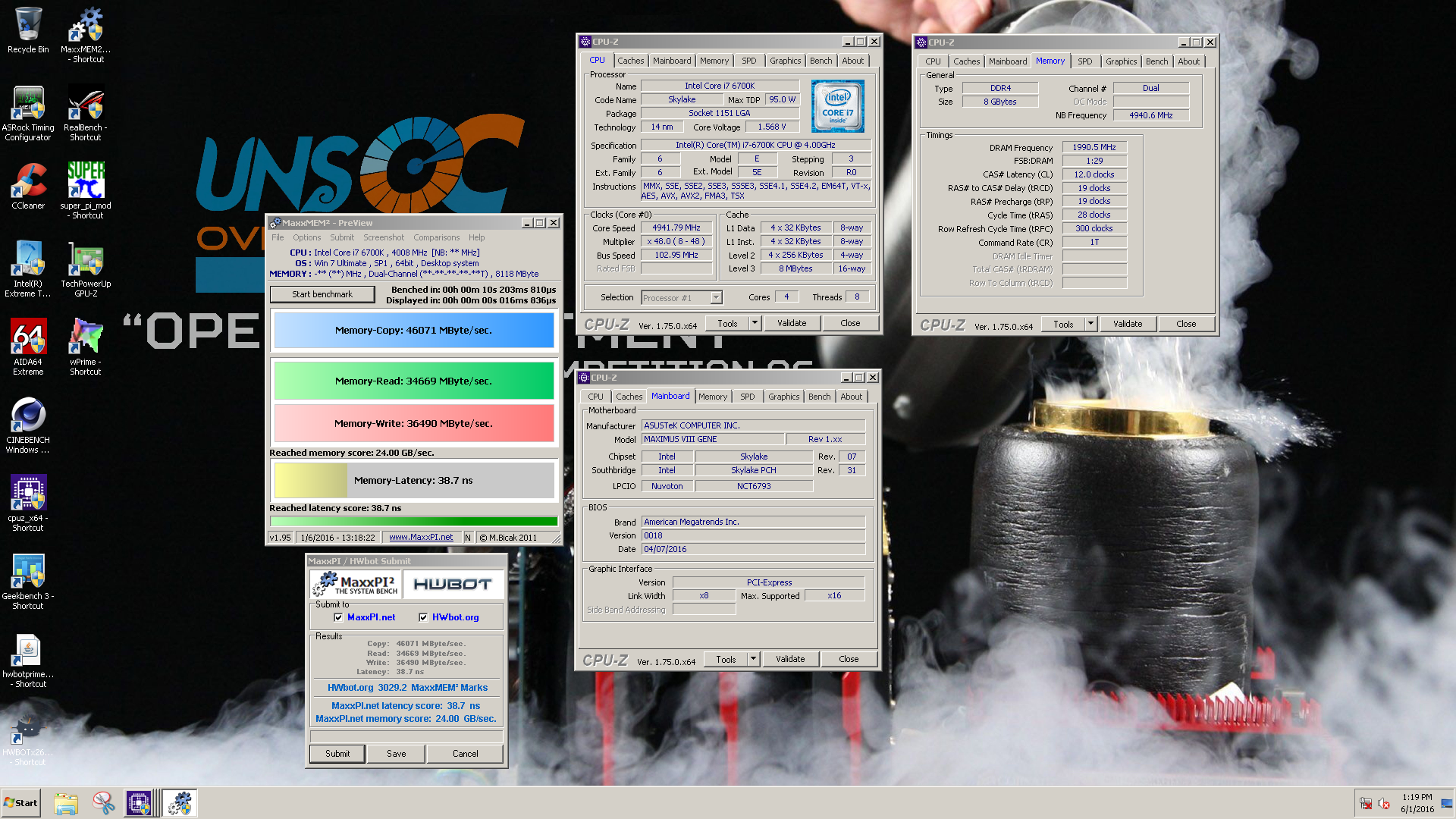Click Close button in Memory tab window
The image size is (1456, 819).
1186,324
